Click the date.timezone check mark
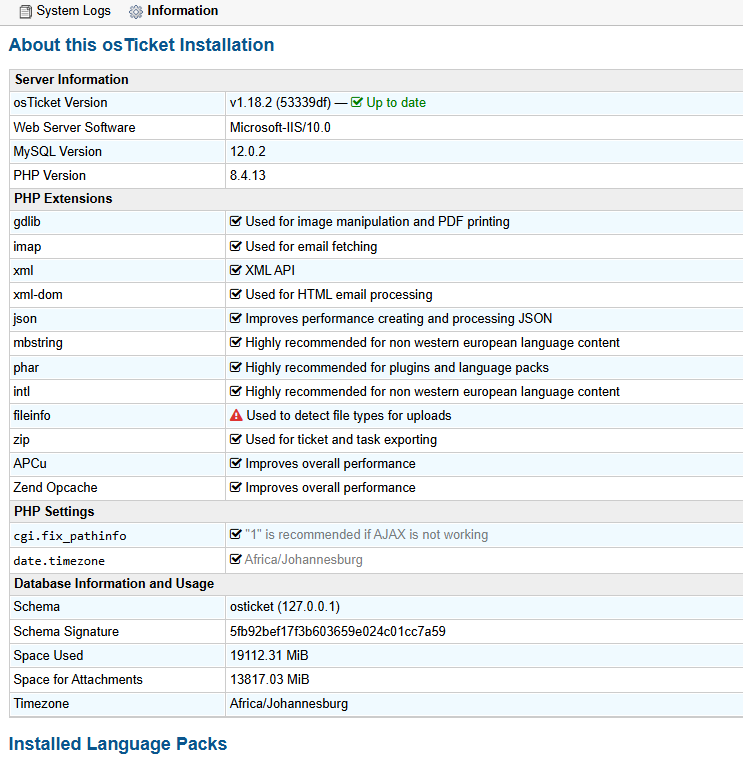Viewport: 743px width, 765px height. (236, 560)
